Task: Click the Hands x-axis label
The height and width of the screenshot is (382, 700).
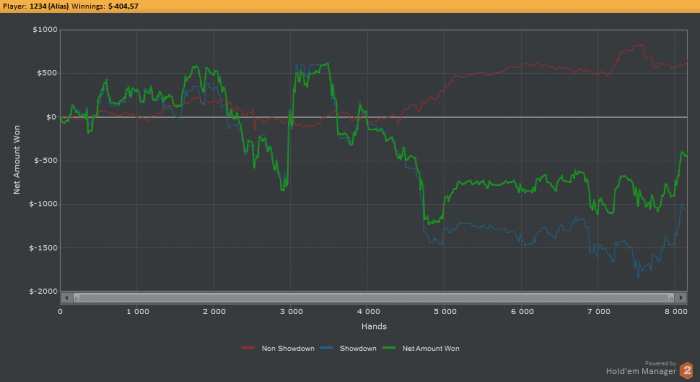Action: click(374, 326)
